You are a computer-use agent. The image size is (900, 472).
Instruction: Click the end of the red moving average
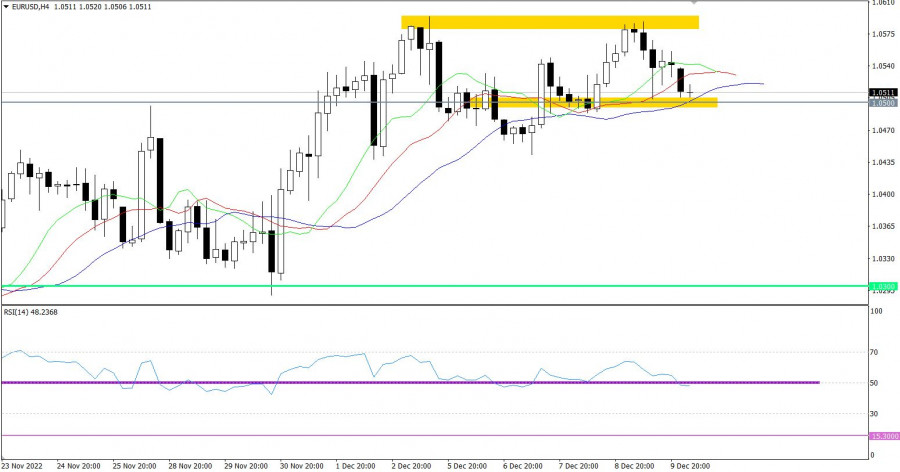(735, 74)
